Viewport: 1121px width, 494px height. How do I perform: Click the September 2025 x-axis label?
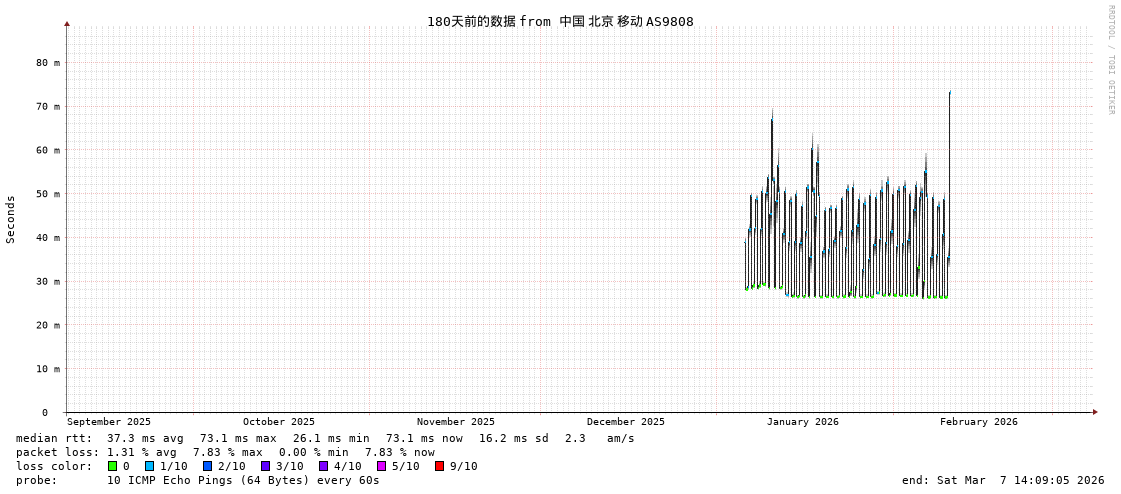(x=109, y=422)
